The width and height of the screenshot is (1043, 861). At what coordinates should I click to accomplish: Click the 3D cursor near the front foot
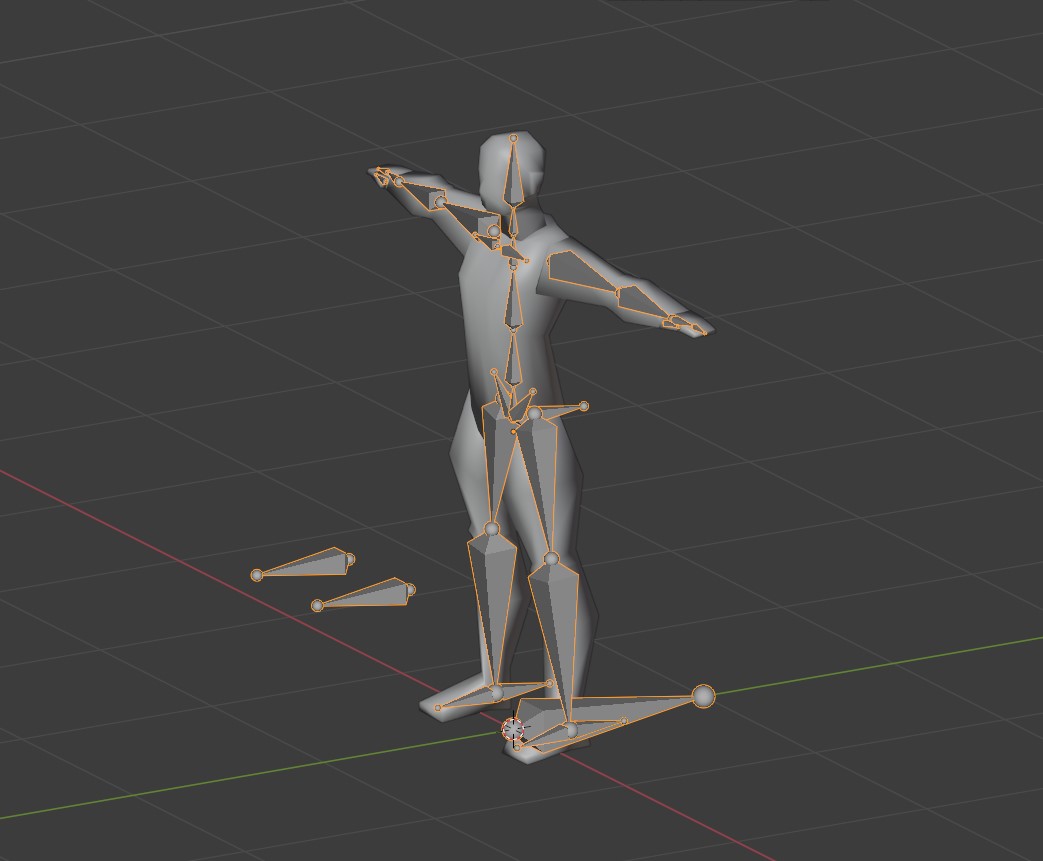[x=513, y=729]
